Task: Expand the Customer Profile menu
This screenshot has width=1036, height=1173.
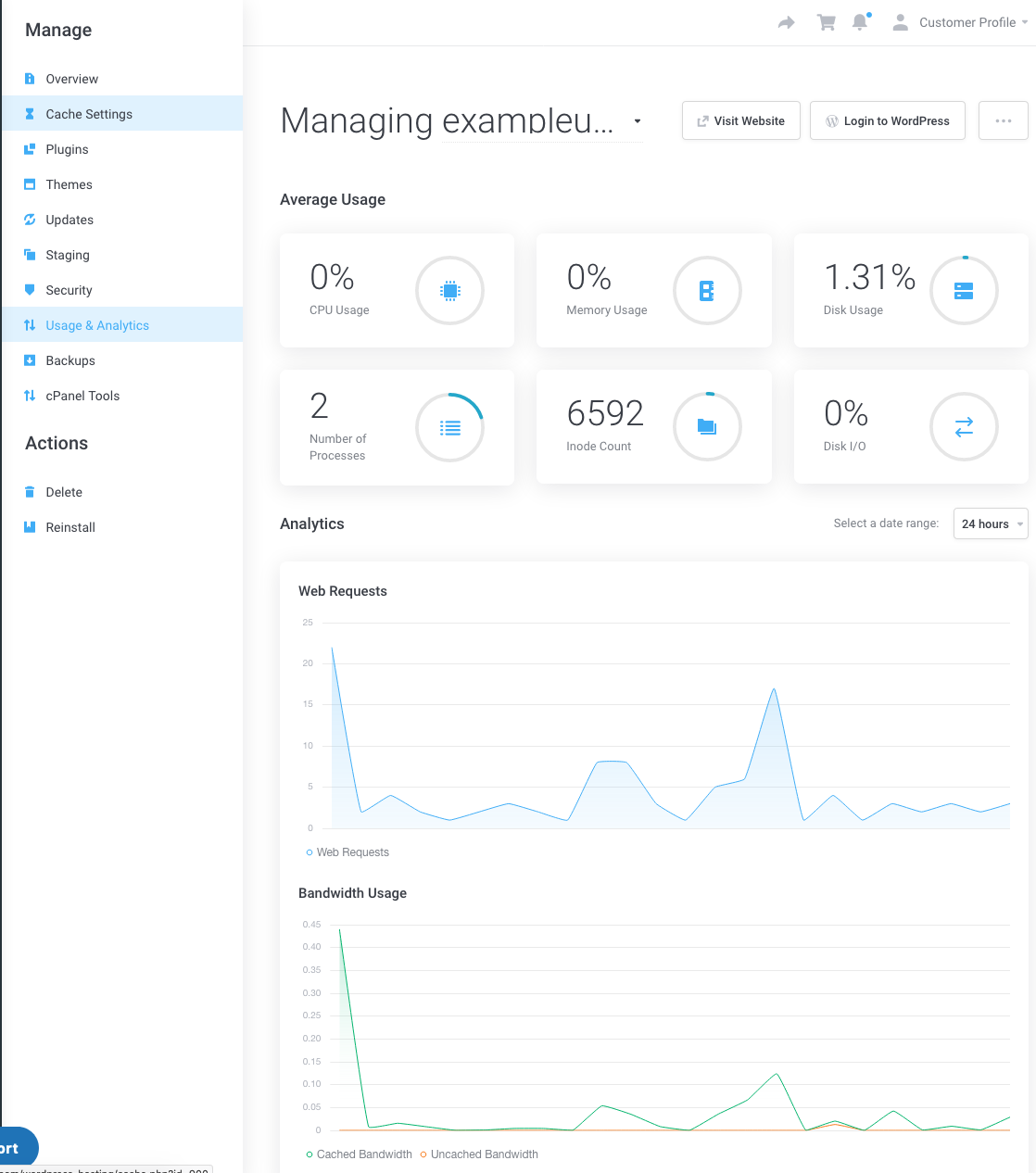Action: click(964, 22)
